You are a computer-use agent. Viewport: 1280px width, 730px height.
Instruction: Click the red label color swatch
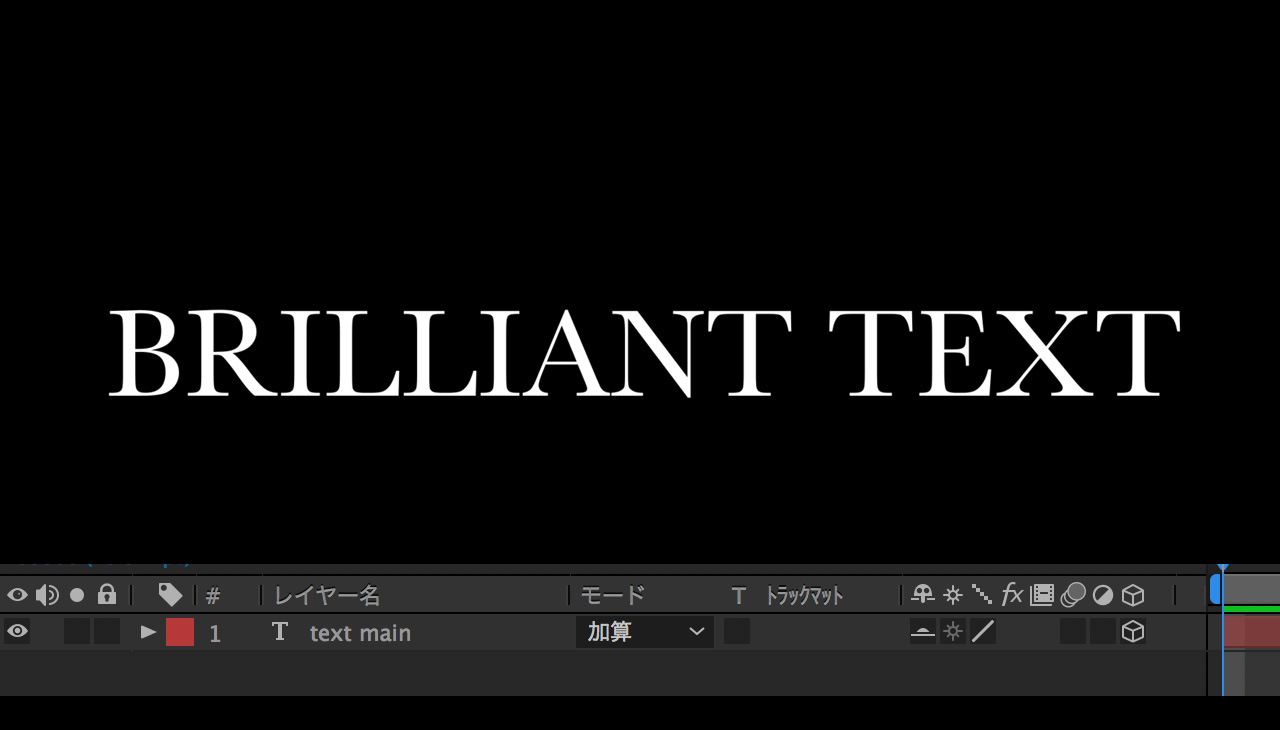(180, 632)
